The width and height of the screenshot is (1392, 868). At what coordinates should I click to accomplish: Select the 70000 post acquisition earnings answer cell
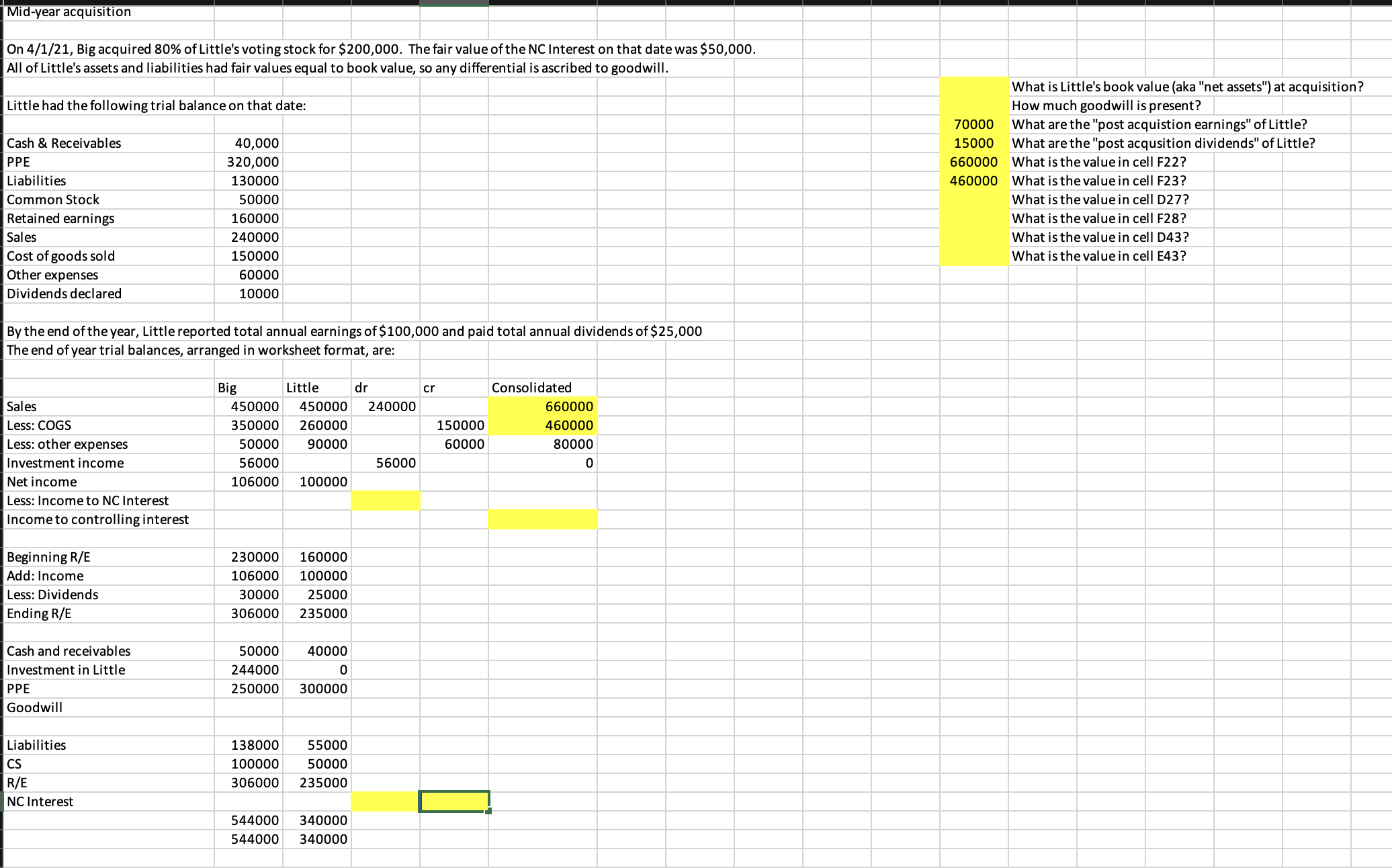pos(973,124)
